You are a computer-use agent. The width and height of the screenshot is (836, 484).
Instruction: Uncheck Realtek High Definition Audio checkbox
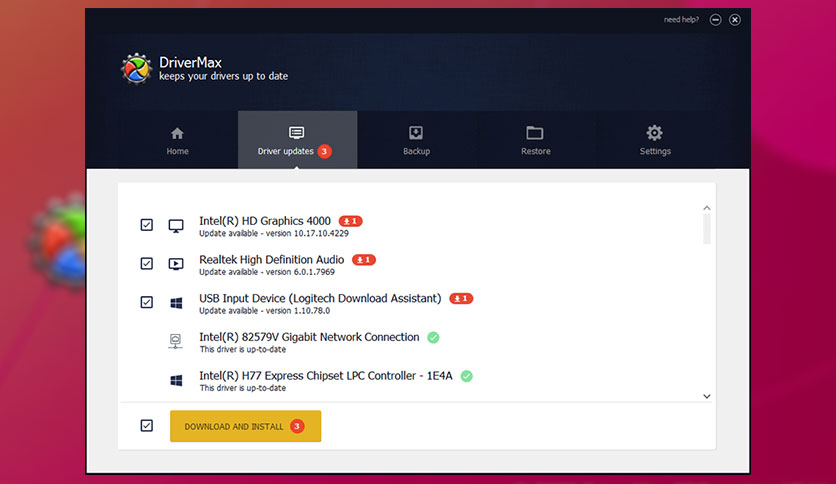(147, 263)
